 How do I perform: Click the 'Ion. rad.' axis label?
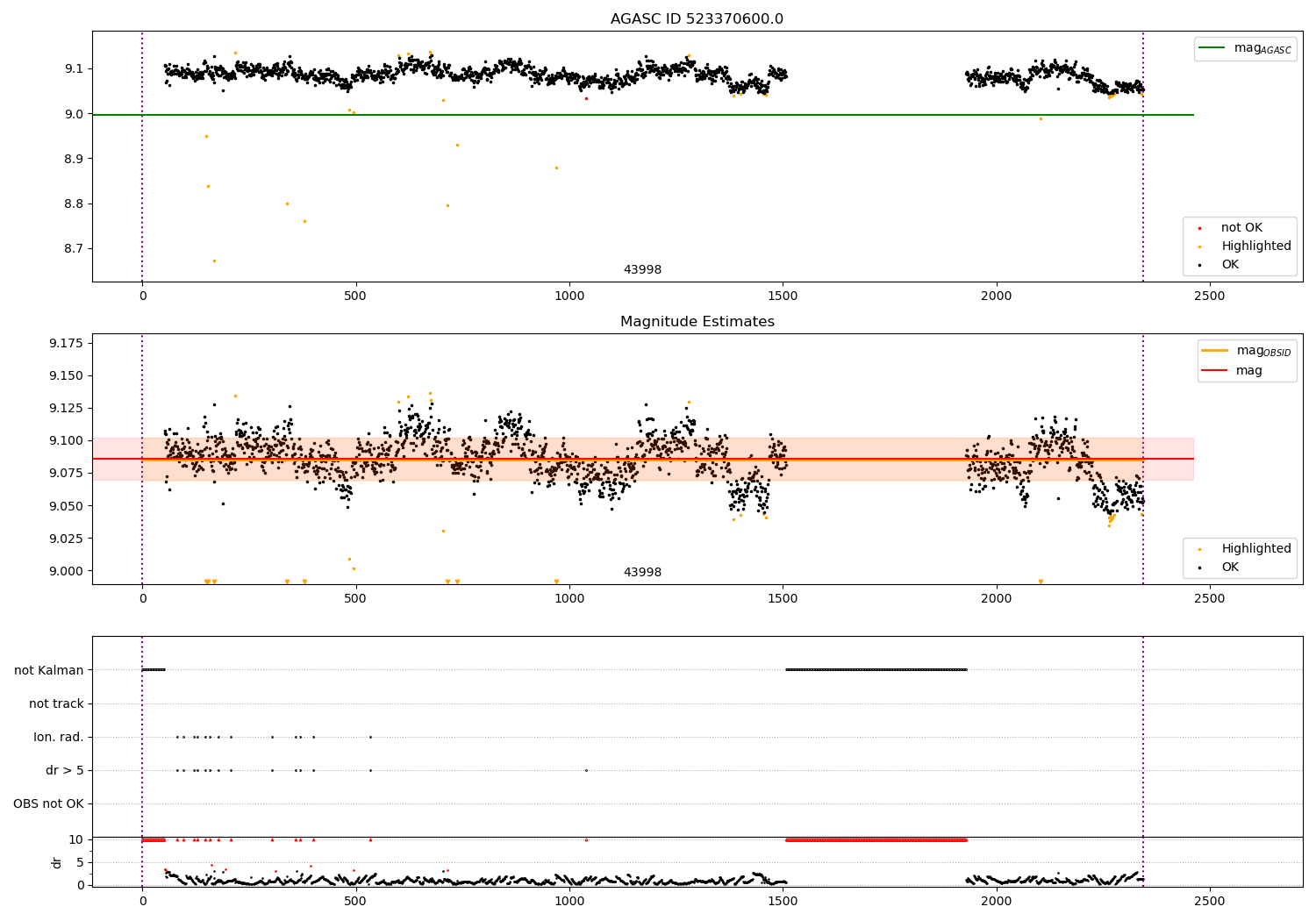click(x=59, y=737)
